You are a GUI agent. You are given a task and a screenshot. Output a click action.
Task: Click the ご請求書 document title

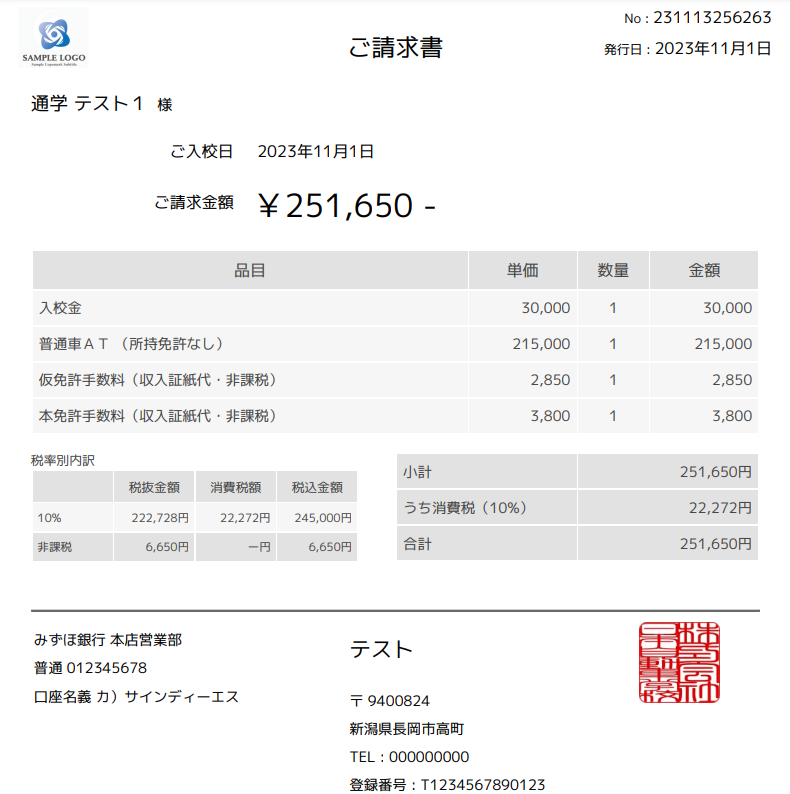coord(395,47)
